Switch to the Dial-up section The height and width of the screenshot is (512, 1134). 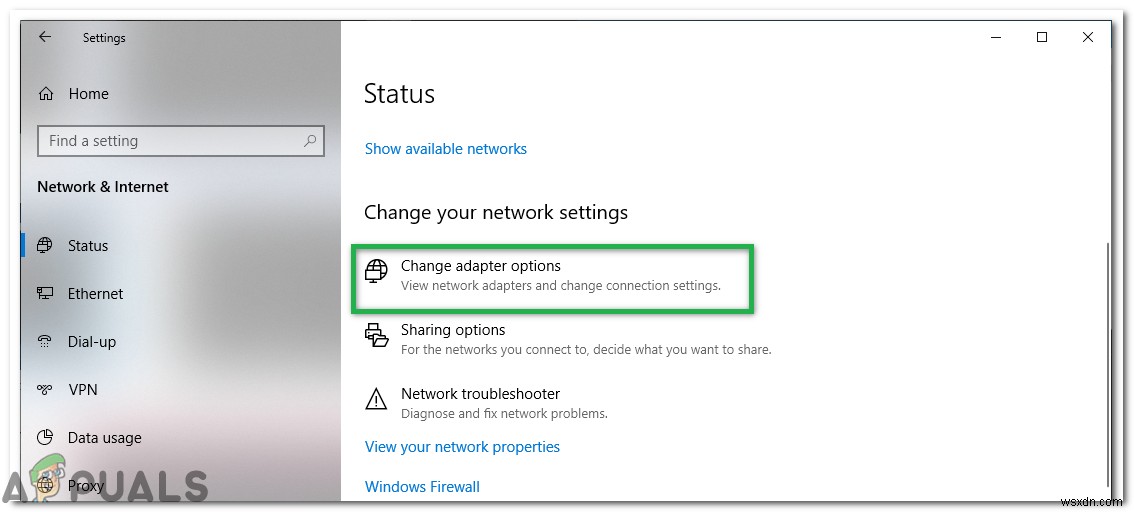92,342
